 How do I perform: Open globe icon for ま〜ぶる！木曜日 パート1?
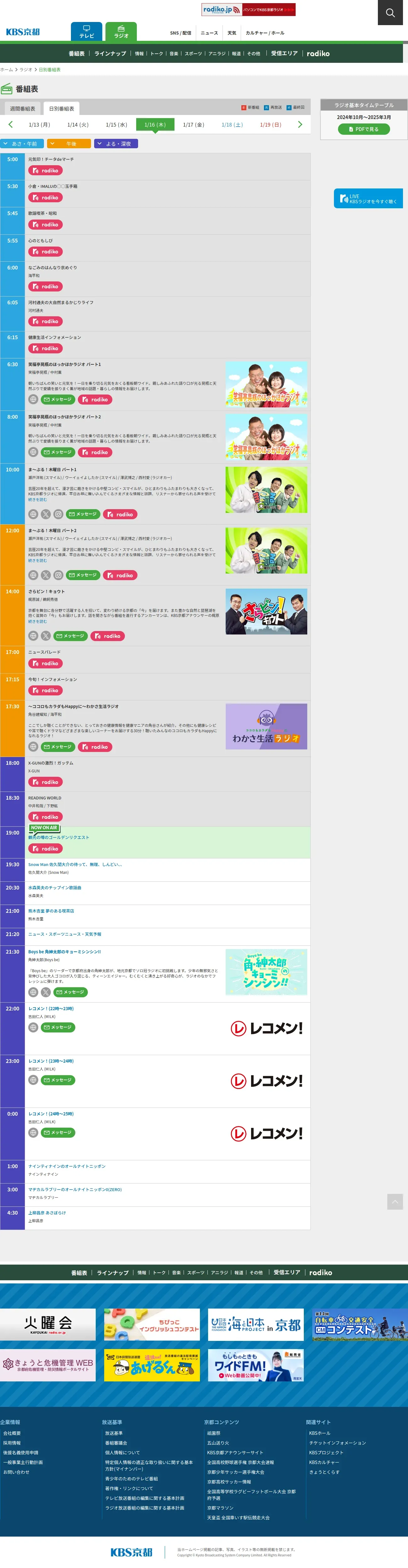click(34, 514)
